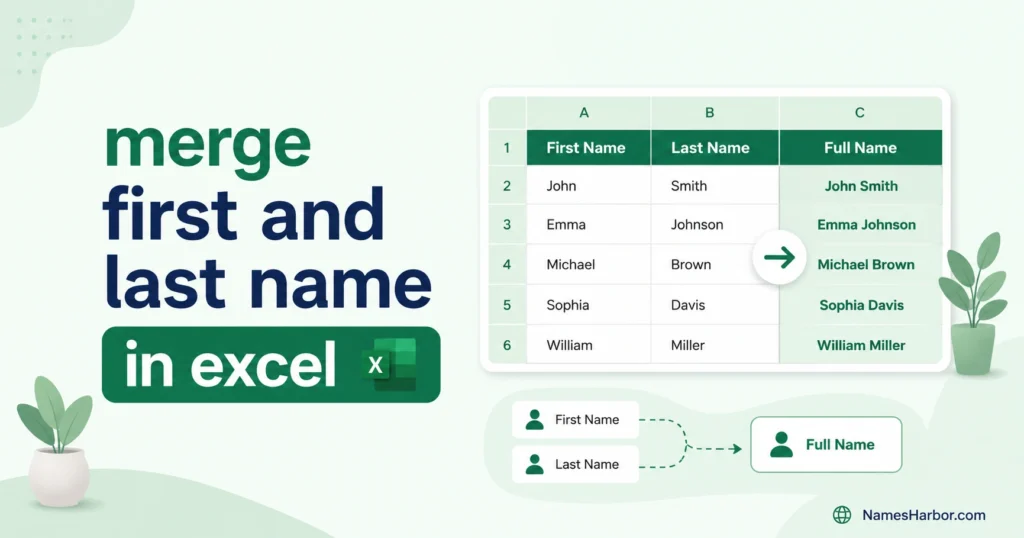Click the round green arrow icon
This screenshot has height=538, width=1024.
point(779,257)
